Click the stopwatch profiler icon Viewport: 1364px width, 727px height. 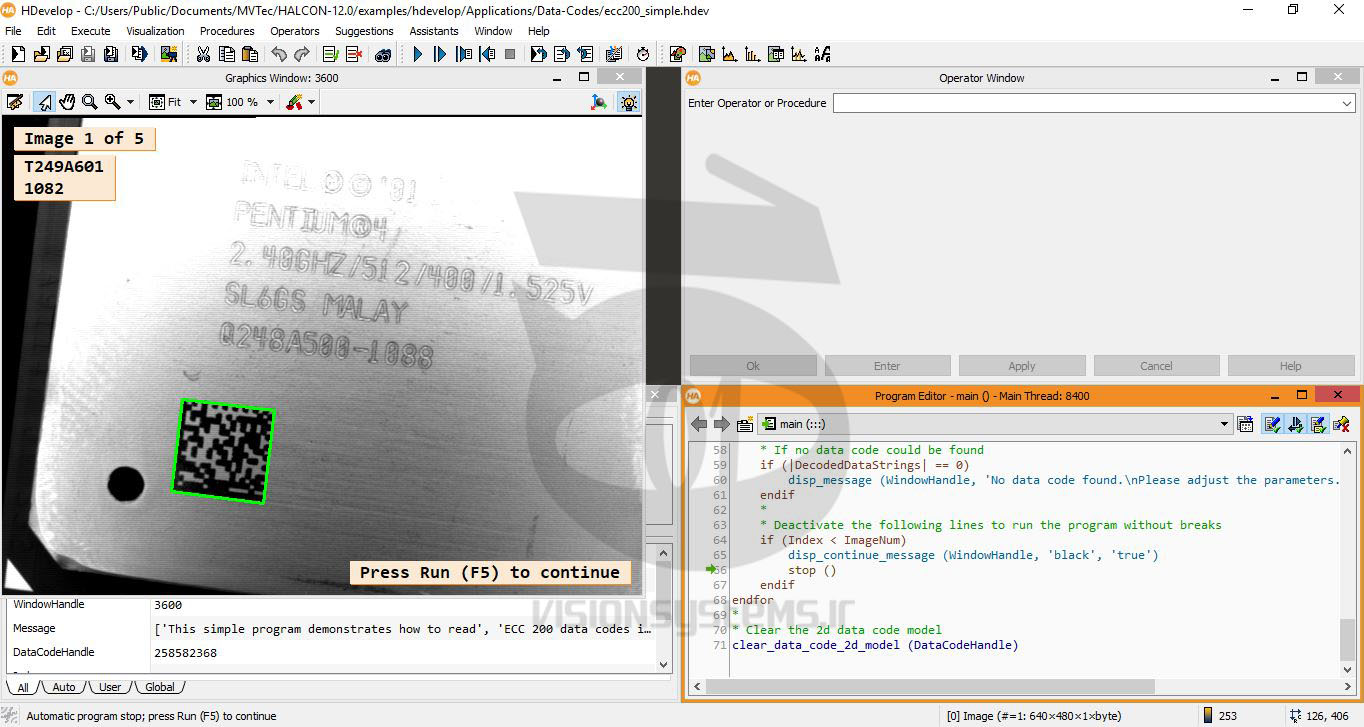click(x=643, y=54)
